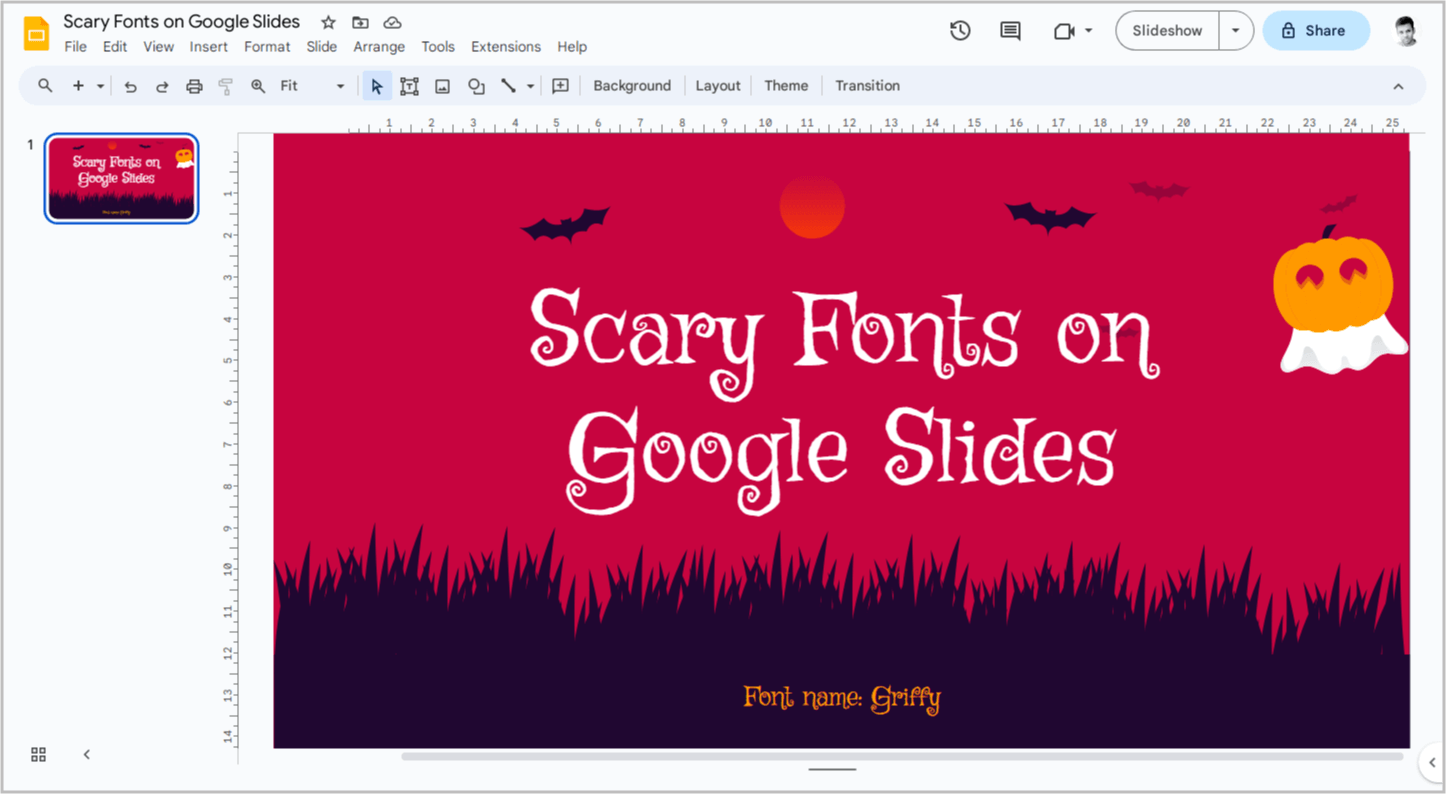
Task: Expand the new slide layout arrow
Action: [x=100, y=86]
